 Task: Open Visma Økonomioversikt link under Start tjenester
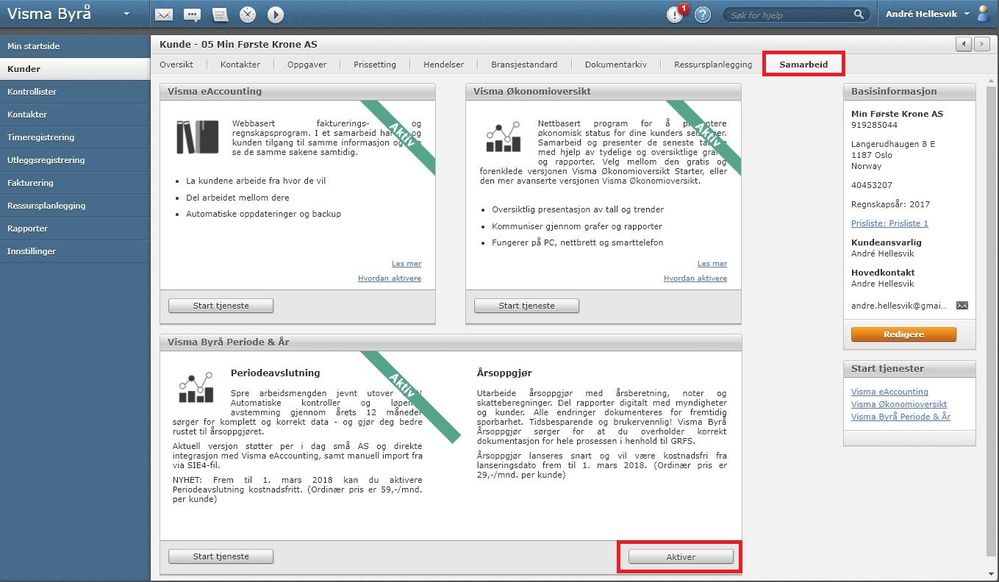click(899, 404)
